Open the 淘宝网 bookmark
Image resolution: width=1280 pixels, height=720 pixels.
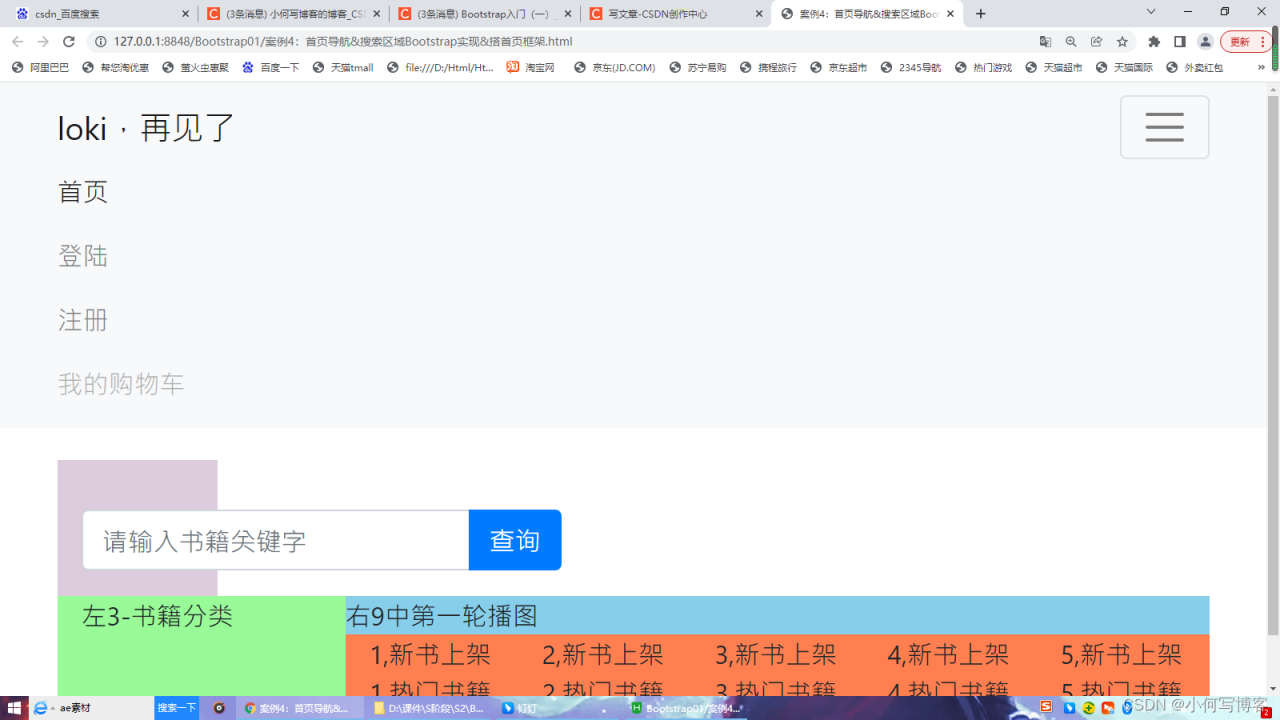tap(531, 68)
